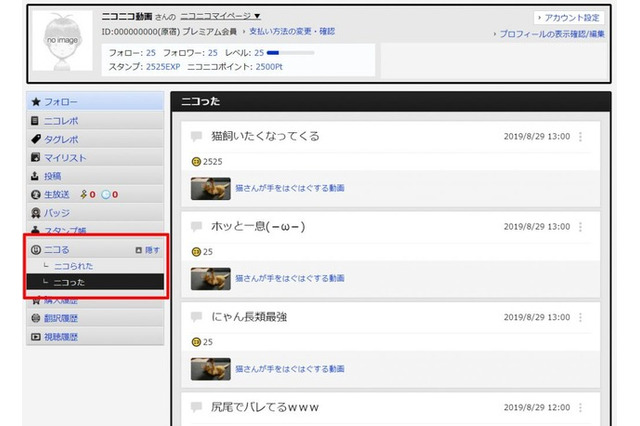Click ニコニコポイント 2500Pt value
The height and width of the screenshot is (426, 640).
tap(269, 67)
